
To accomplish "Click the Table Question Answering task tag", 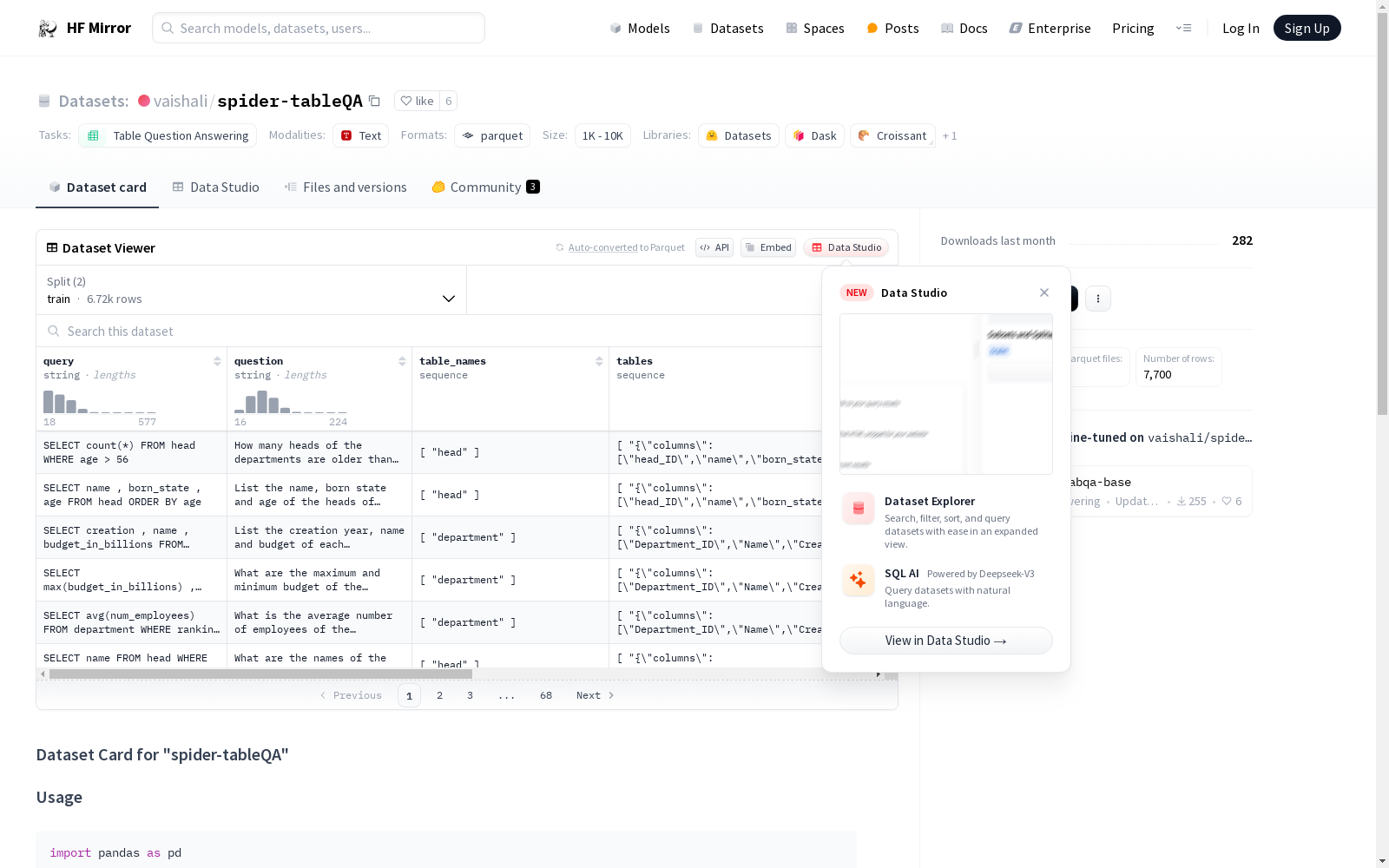I will click(x=168, y=135).
